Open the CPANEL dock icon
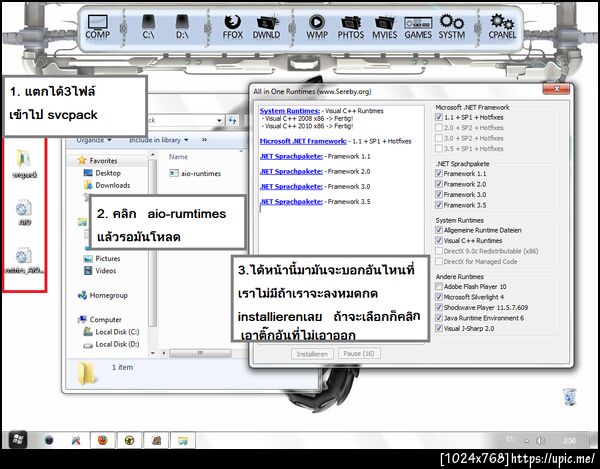Screen dimensions: 600x469 coord(502,27)
